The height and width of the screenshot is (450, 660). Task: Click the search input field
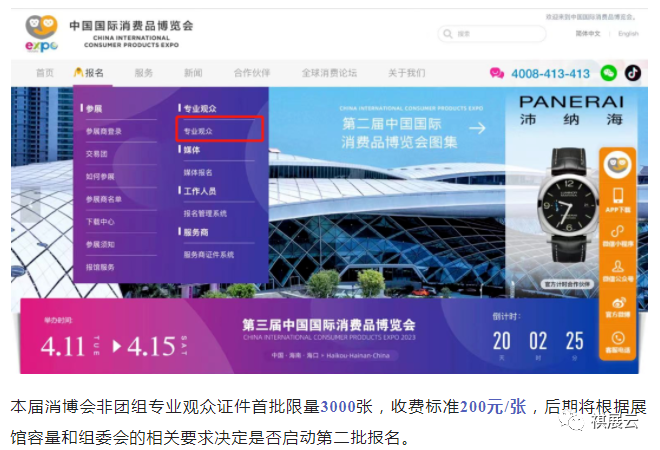click(492, 34)
